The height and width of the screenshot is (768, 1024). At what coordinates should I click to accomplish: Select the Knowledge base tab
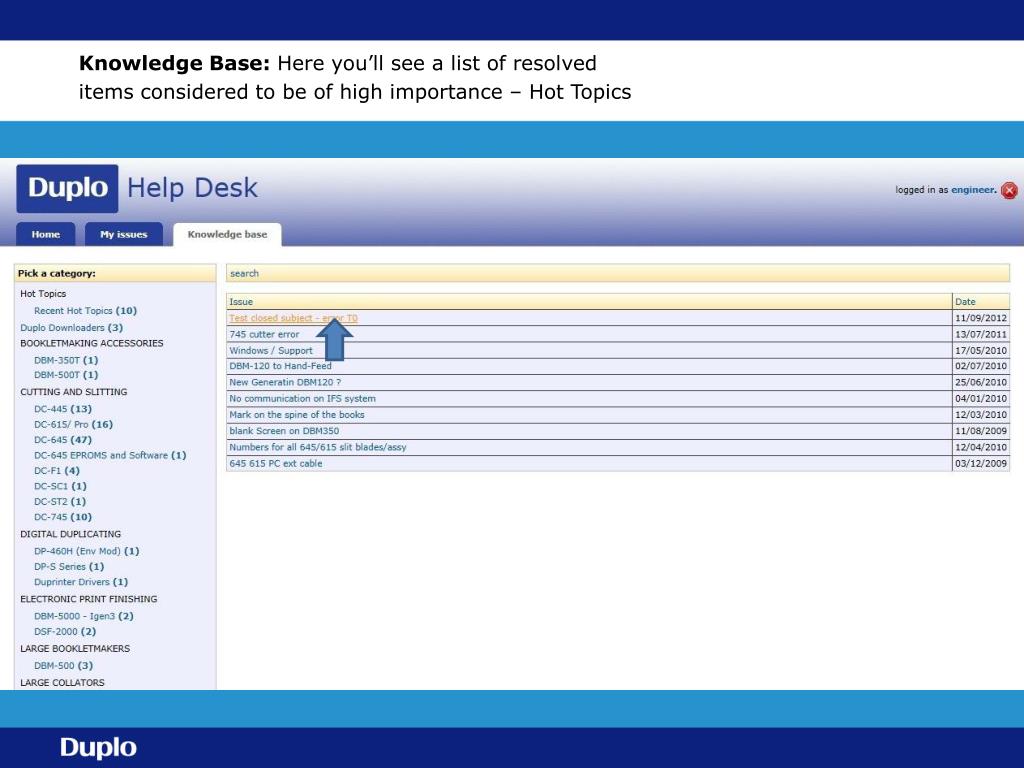point(227,234)
